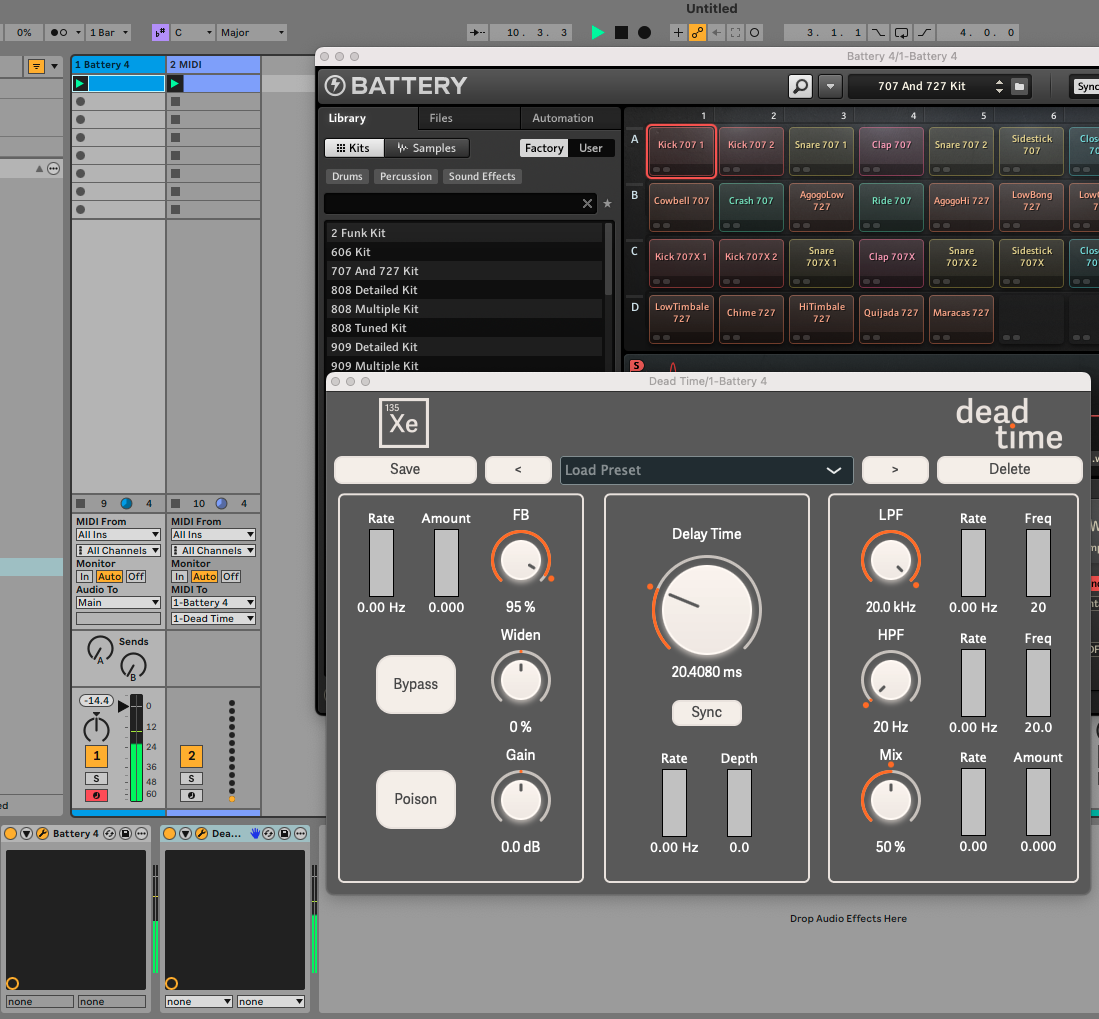Toggle the Follow arrow button in transport
The image size is (1099, 1019).
[477, 32]
